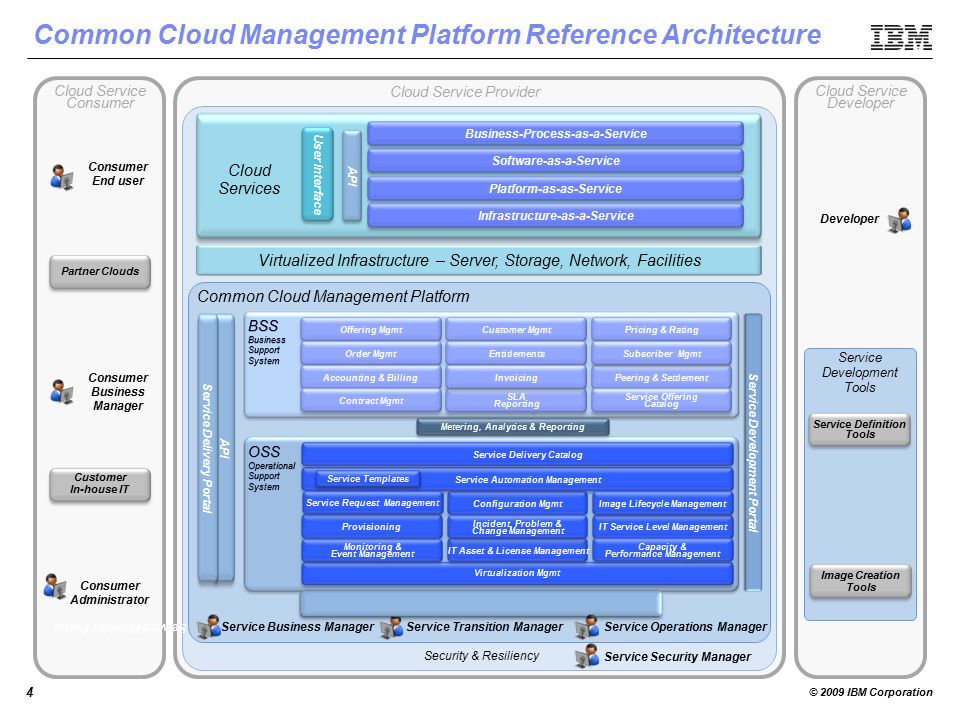The height and width of the screenshot is (720, 960).
Task: Click the Cloud Service Developer label
Action: [861, 97]
